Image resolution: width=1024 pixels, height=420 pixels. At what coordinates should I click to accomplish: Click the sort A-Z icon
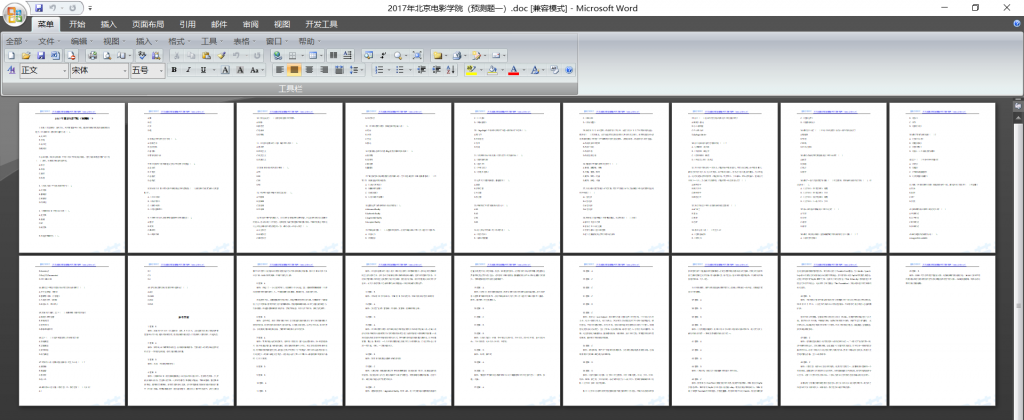[x=450, y=70]
